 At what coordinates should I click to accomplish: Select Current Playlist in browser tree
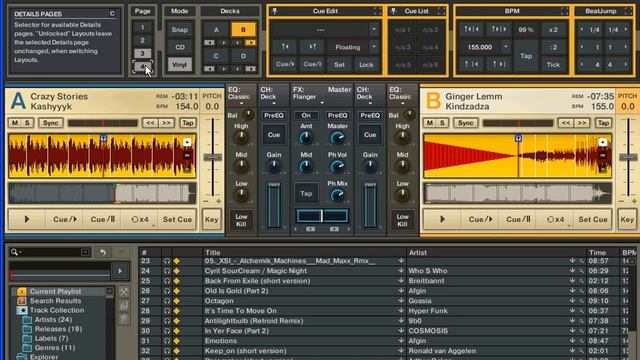pos(55,291)
